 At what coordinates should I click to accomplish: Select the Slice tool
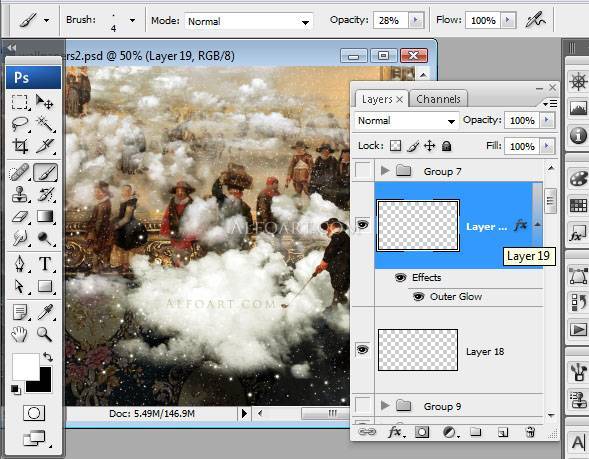tap(45, 146)
